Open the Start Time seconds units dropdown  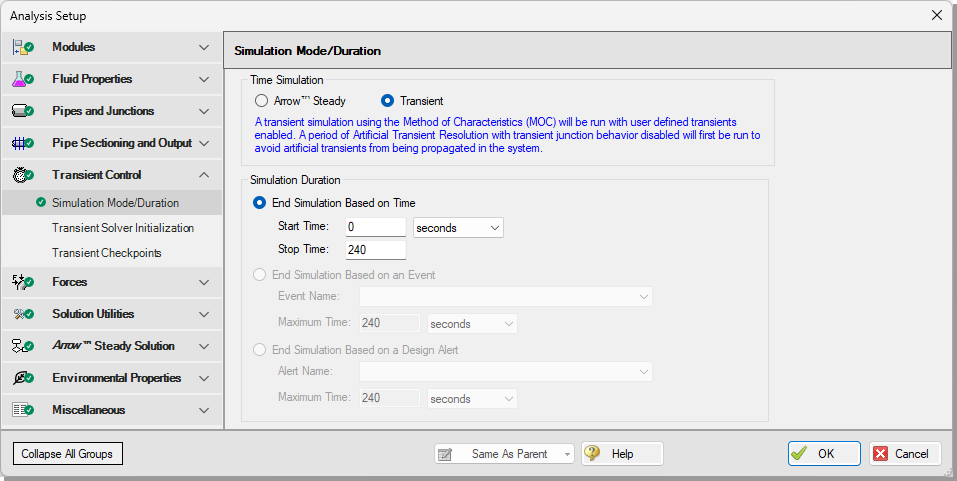click(458, 228)
